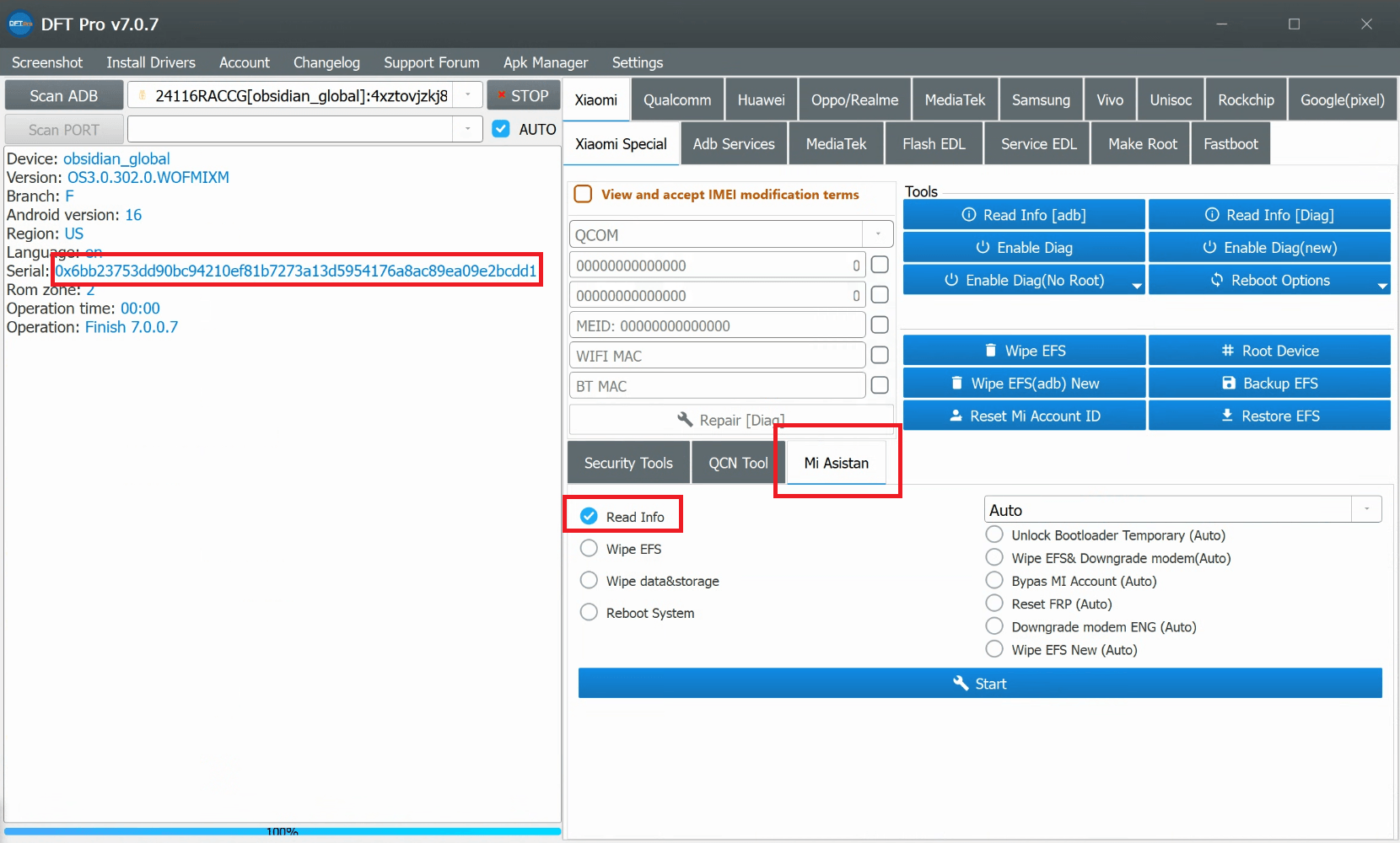Viewport: 1400px width, 843px height.
Task: Click the Scan ADB button
Action: click(64, 95)
